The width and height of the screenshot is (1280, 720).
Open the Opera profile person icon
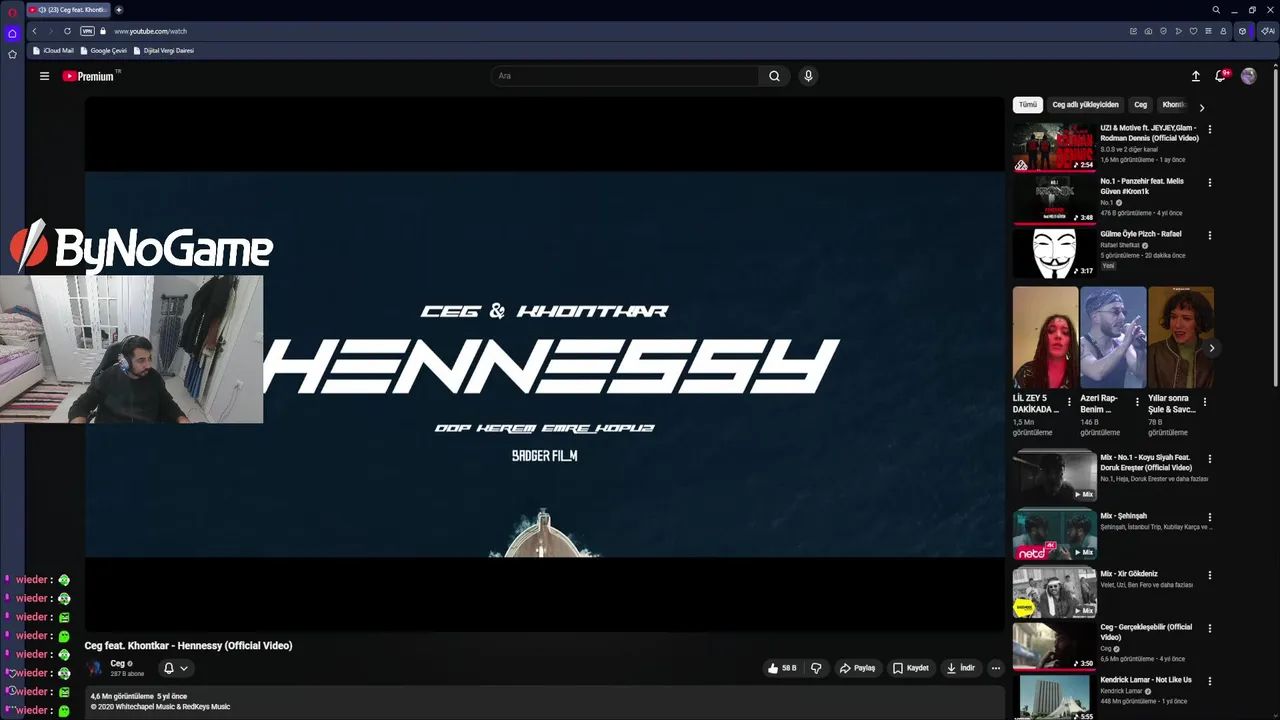(1223, 31)
